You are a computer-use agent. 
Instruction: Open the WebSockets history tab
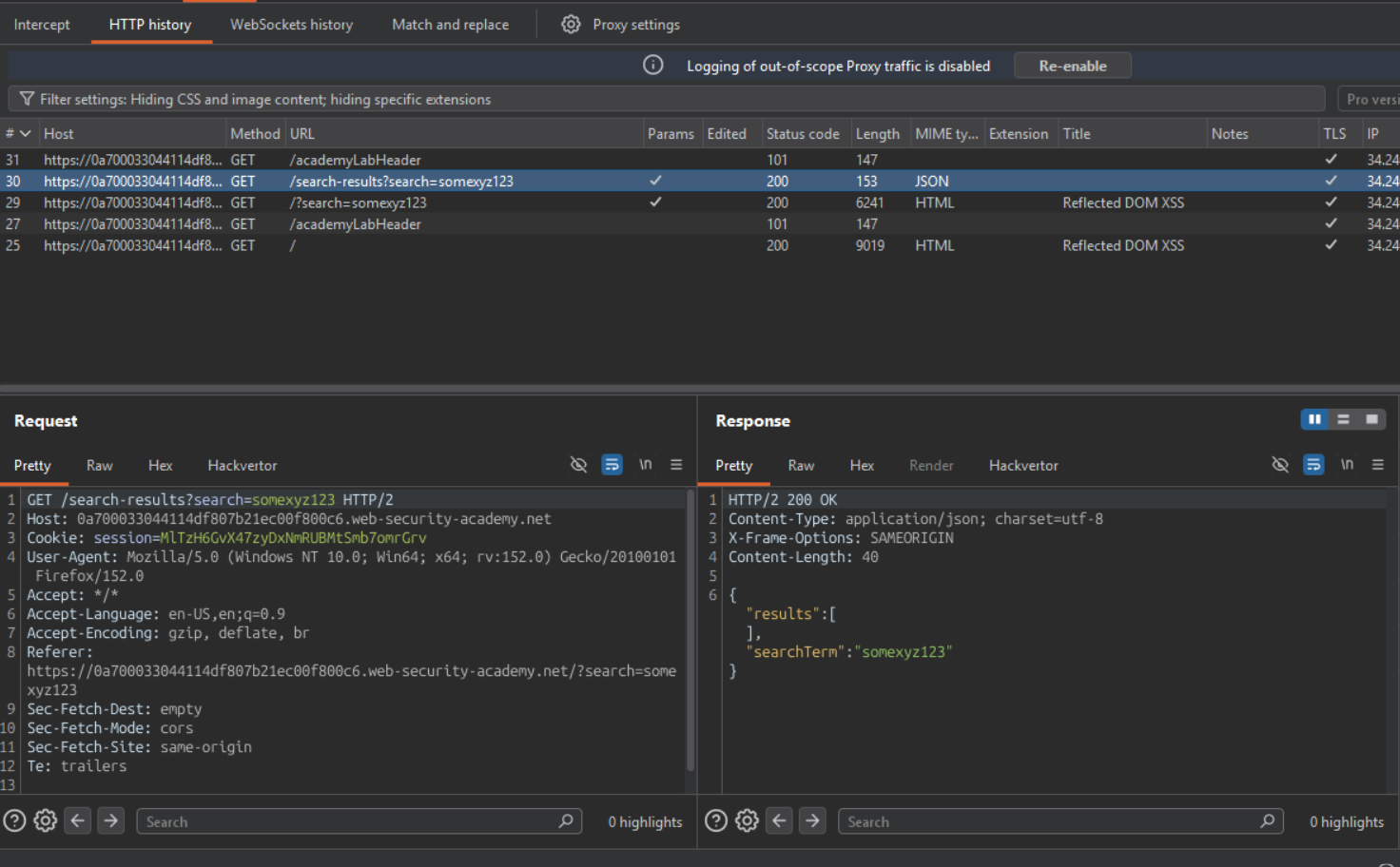click(x=291, y=25)
